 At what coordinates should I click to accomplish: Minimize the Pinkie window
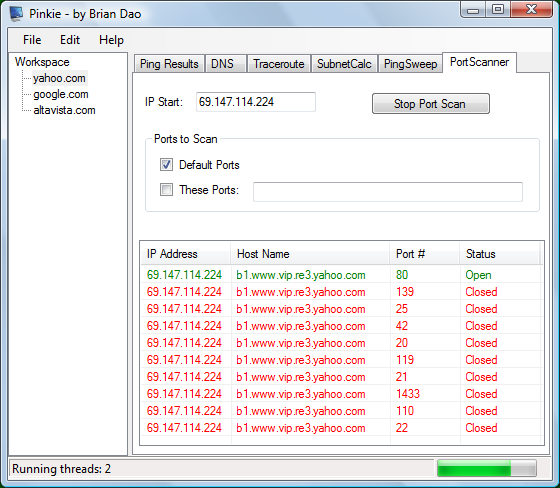[x=473, y=10]
